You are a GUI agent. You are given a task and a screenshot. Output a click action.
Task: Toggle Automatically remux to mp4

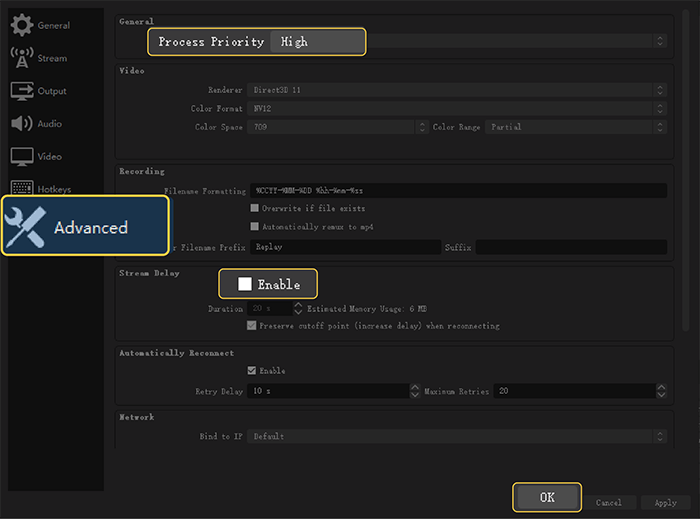tap(254, 227)
